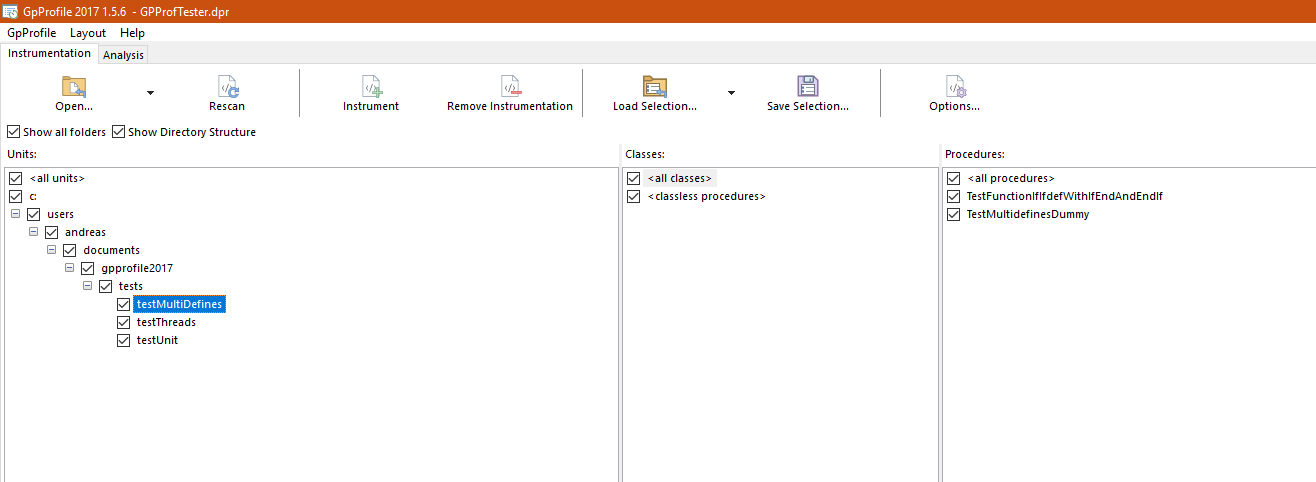Uncheck the <all procedures> checkbox

[953, 178]
